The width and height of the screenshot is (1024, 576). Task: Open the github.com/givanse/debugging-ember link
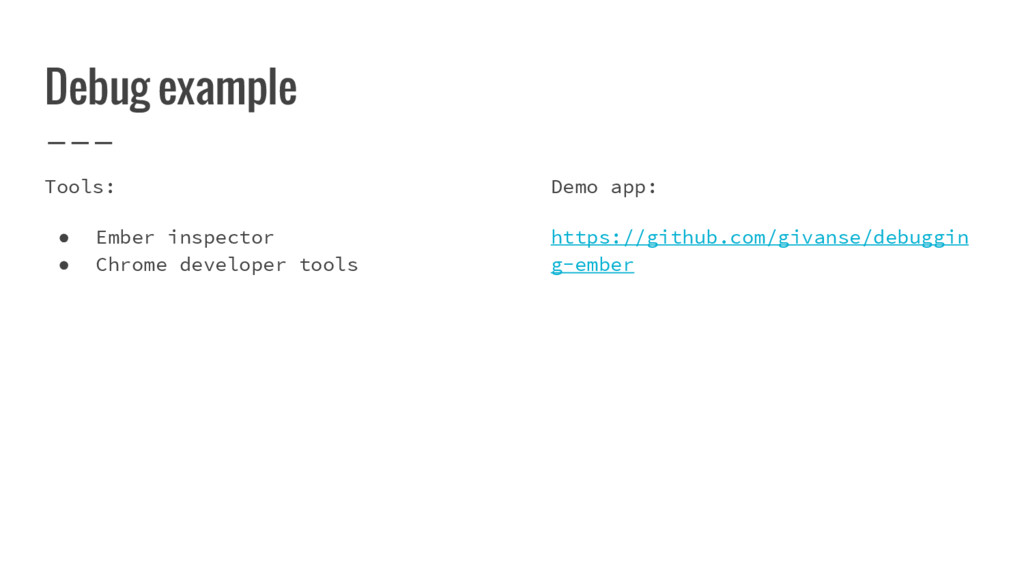760,238
